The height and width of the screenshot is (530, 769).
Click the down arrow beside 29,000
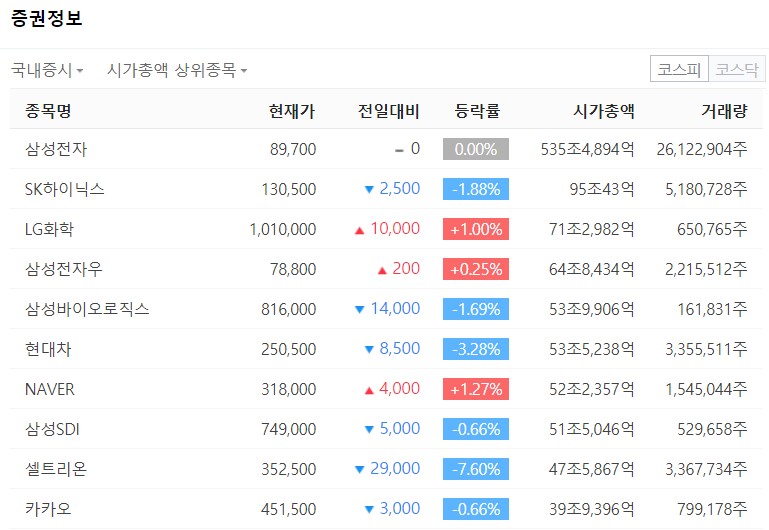point(359,470)
